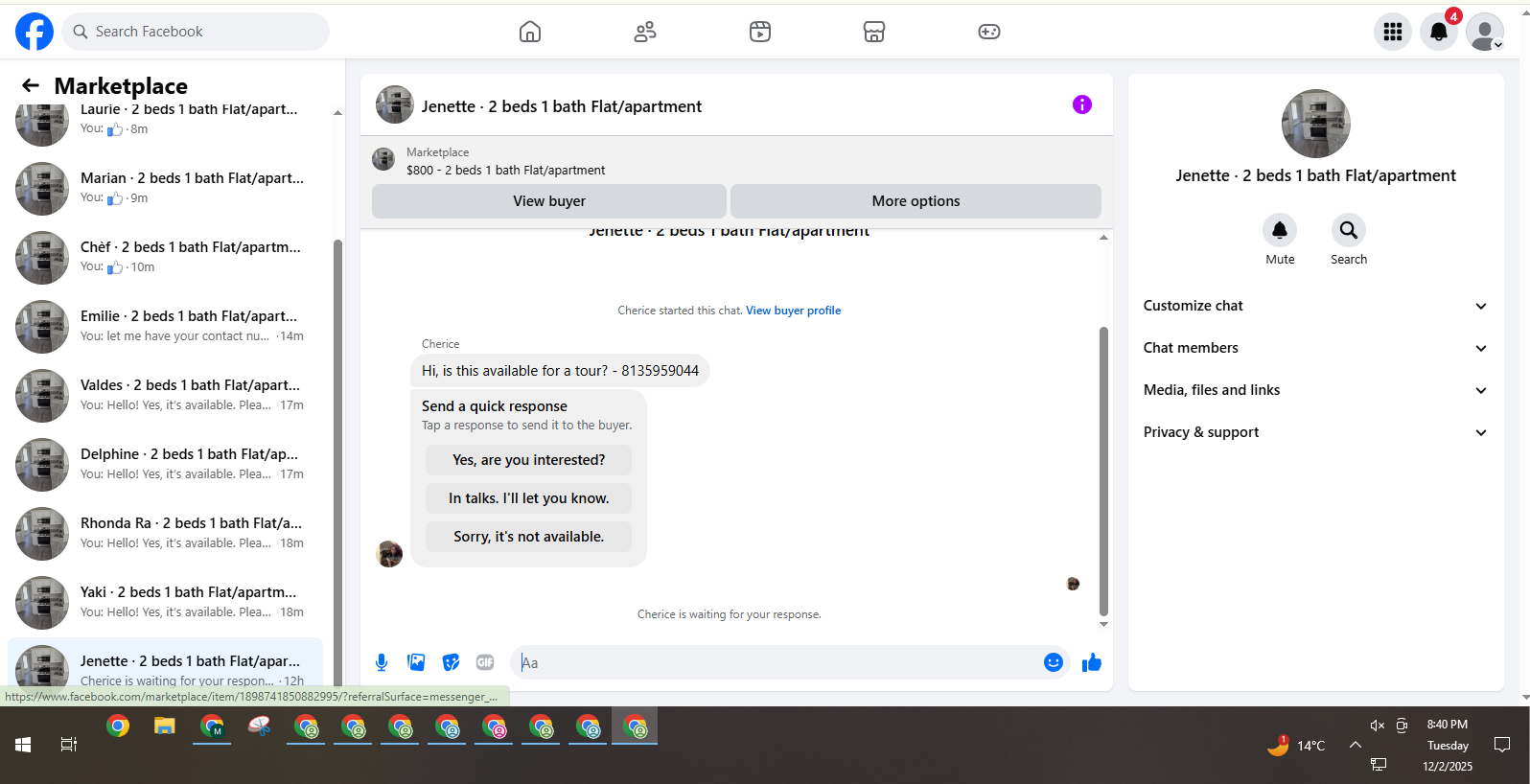Click the muted volume icon in system tray
Image resolution: width=1530 pixels, height=784 pixels.
click(1377, 726)
